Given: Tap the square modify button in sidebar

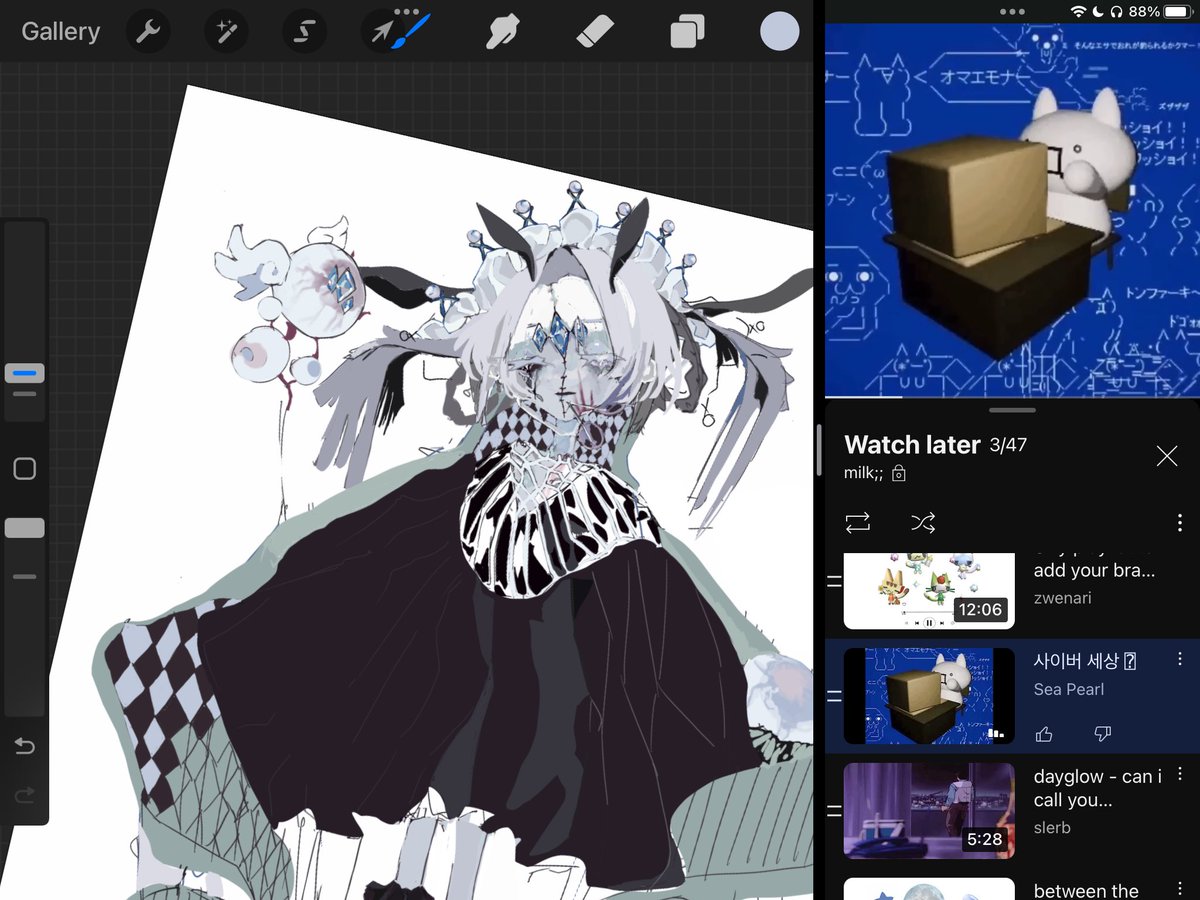Looking at the screenshot, I should click(25, 469).
